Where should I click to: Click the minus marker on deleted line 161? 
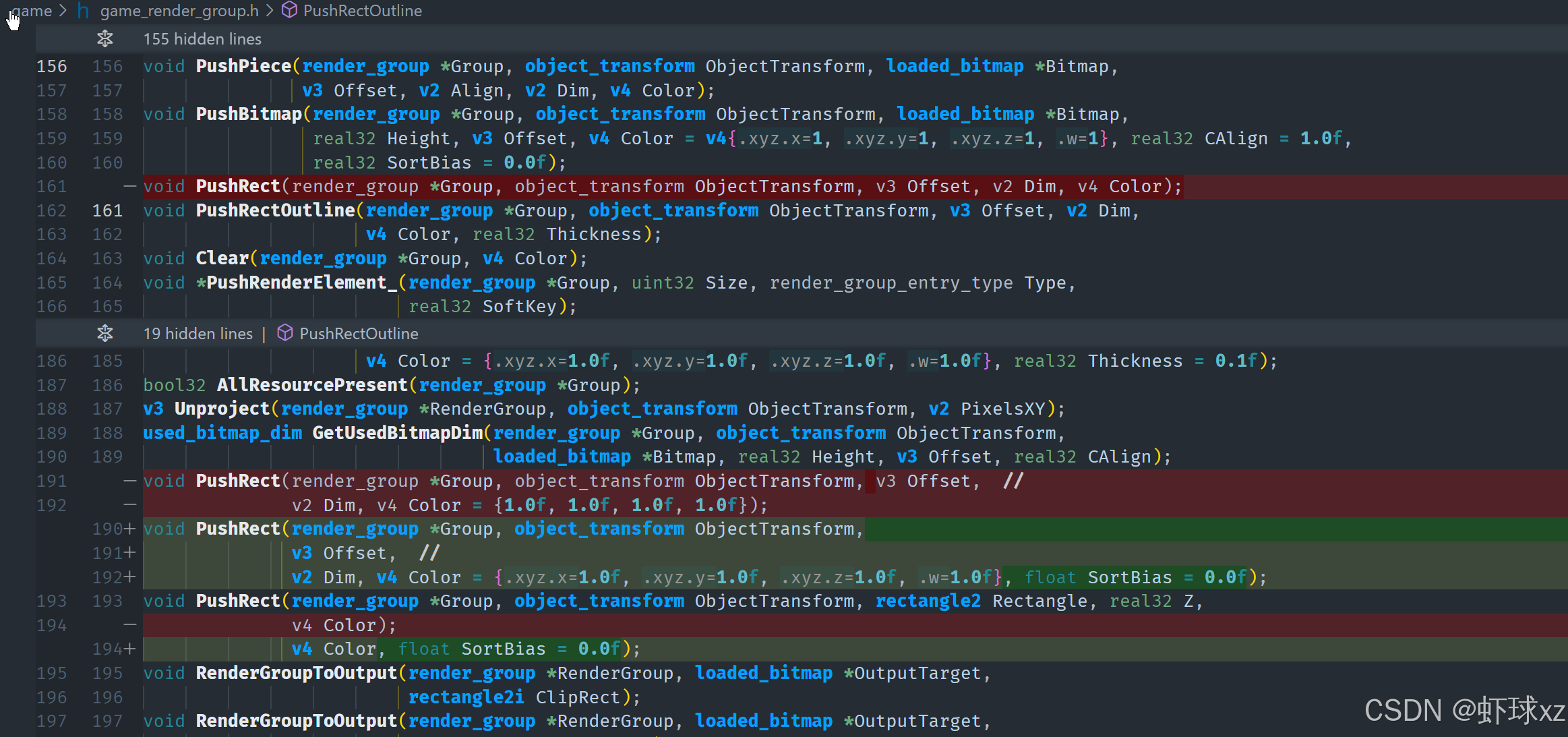click(130, 187)
